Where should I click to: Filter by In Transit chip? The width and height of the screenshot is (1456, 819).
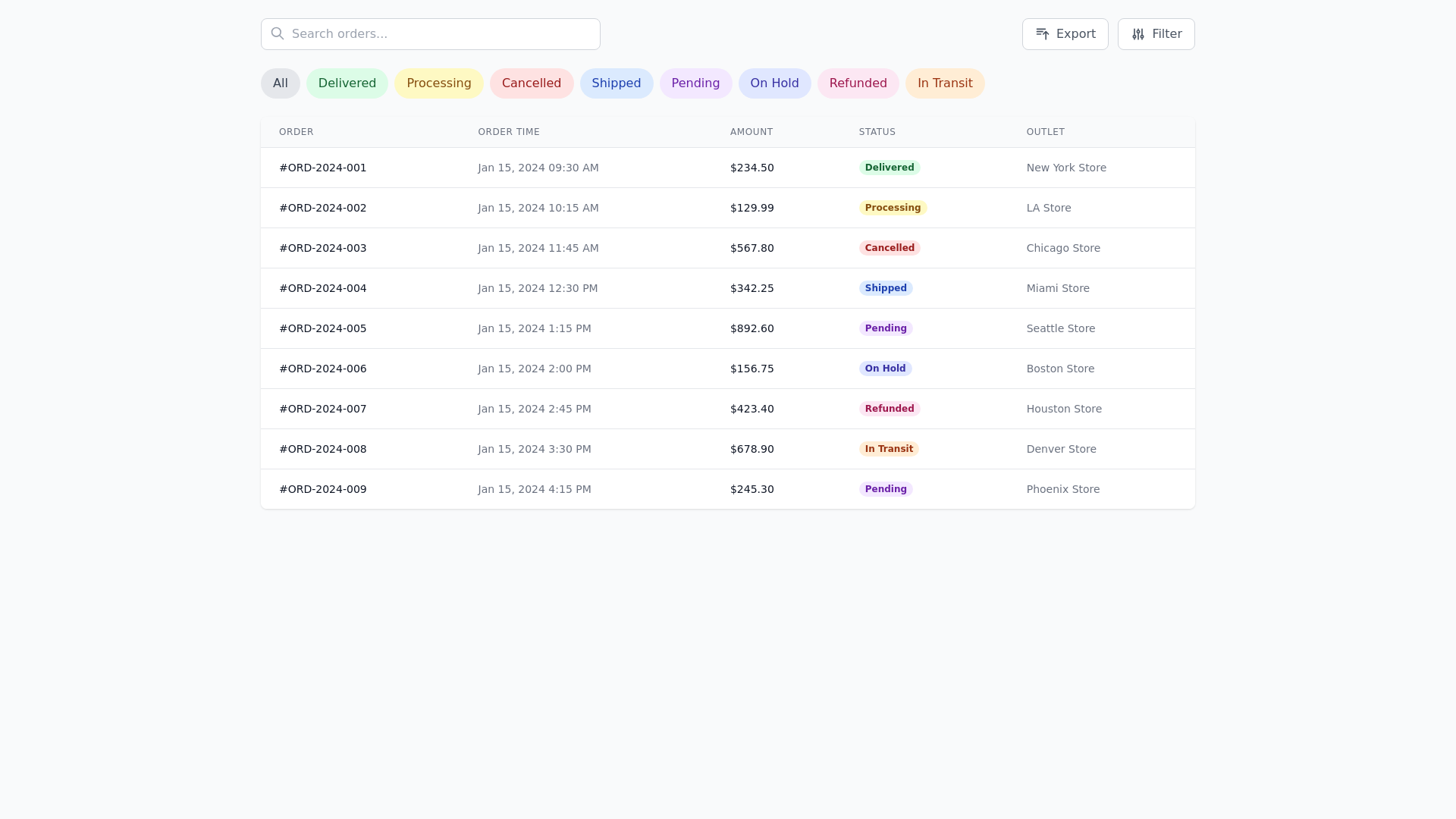click(x=945, y=83)
